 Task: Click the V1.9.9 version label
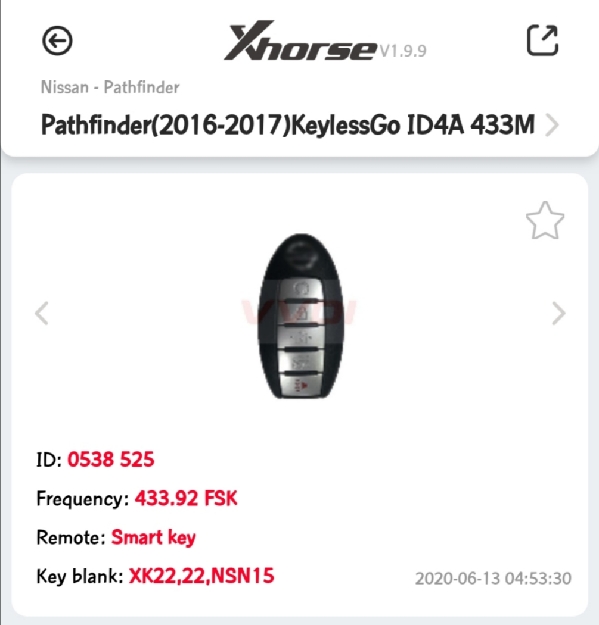(403, 51)
